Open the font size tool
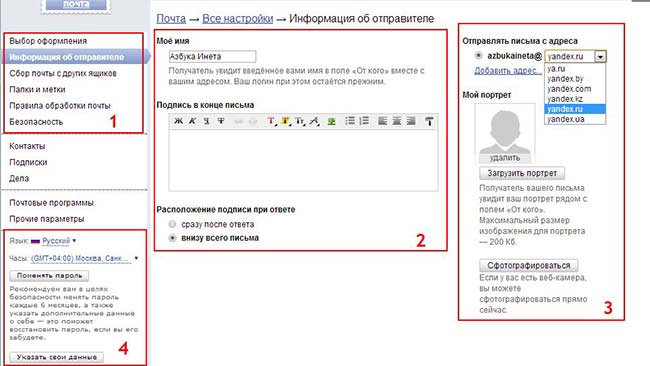Image resolution: width=650 pixels, height=366 pixels. [x=300, y=121]
